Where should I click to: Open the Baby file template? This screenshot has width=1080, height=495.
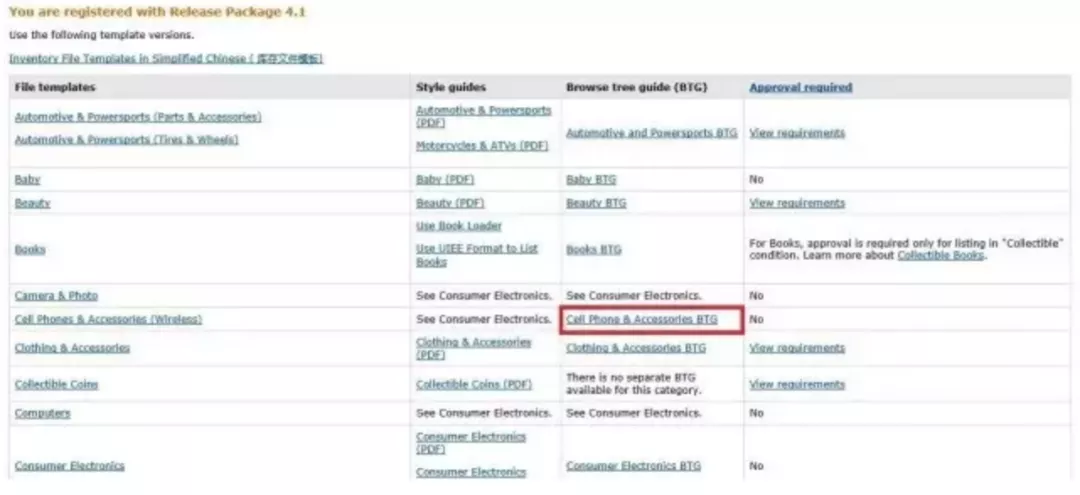(x=28, y=180)
